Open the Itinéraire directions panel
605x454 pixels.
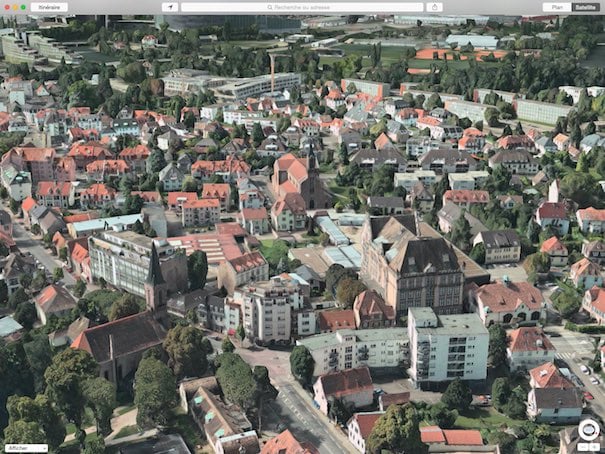(x=48, y=7)
